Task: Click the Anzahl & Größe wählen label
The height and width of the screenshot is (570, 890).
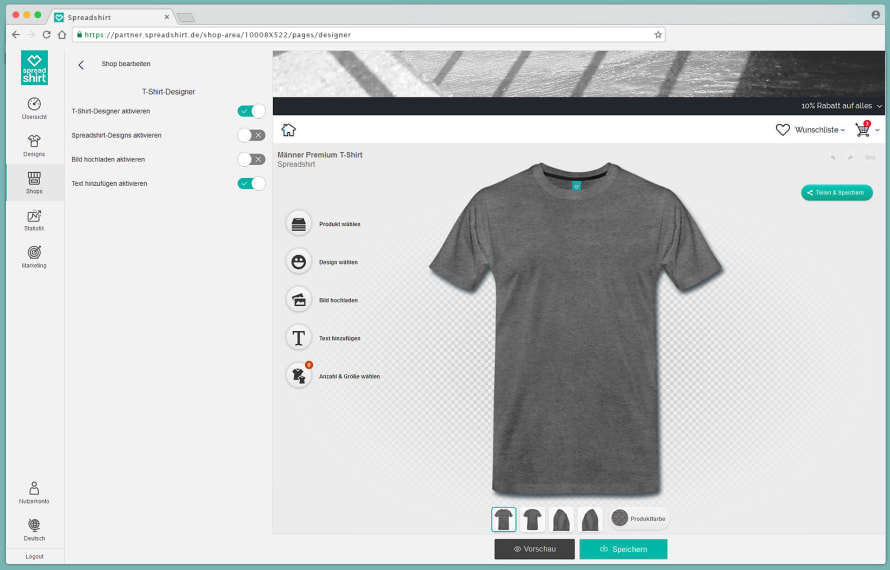Action: point(350,376)
